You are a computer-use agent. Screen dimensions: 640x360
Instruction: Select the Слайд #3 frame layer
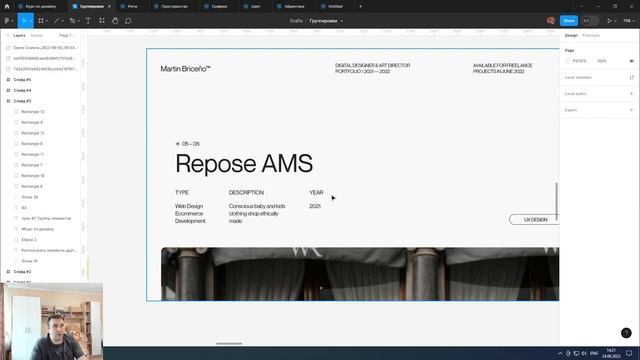click(x=22, y=101)
